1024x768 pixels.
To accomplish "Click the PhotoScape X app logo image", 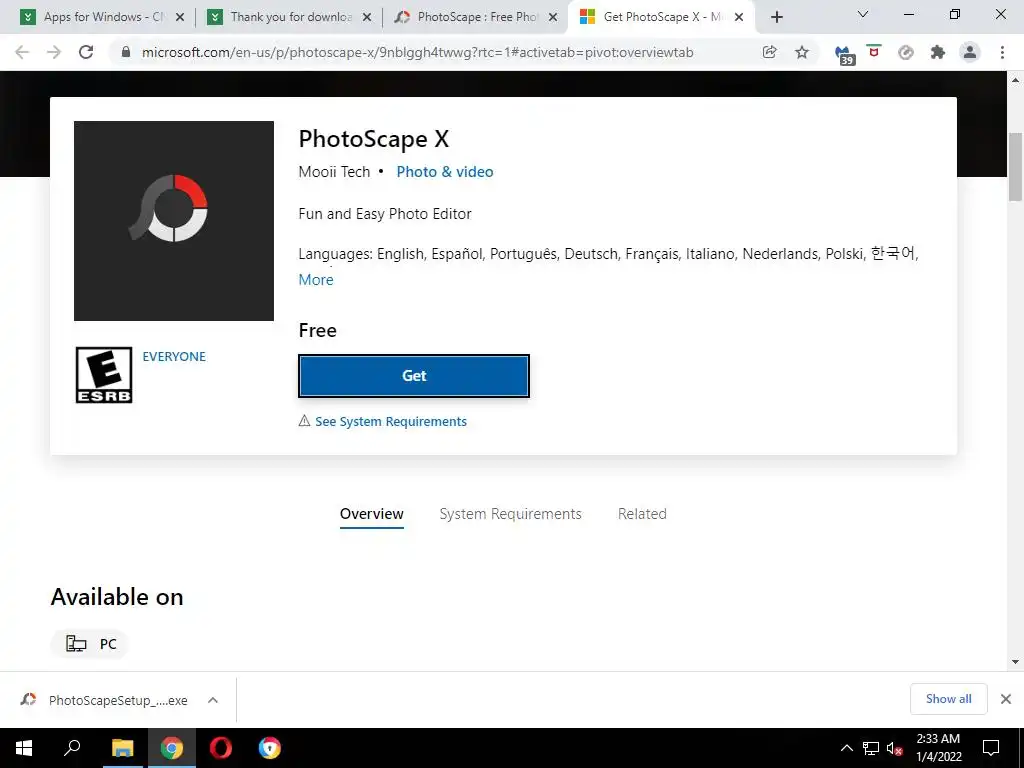I will (x=174, y=221).
